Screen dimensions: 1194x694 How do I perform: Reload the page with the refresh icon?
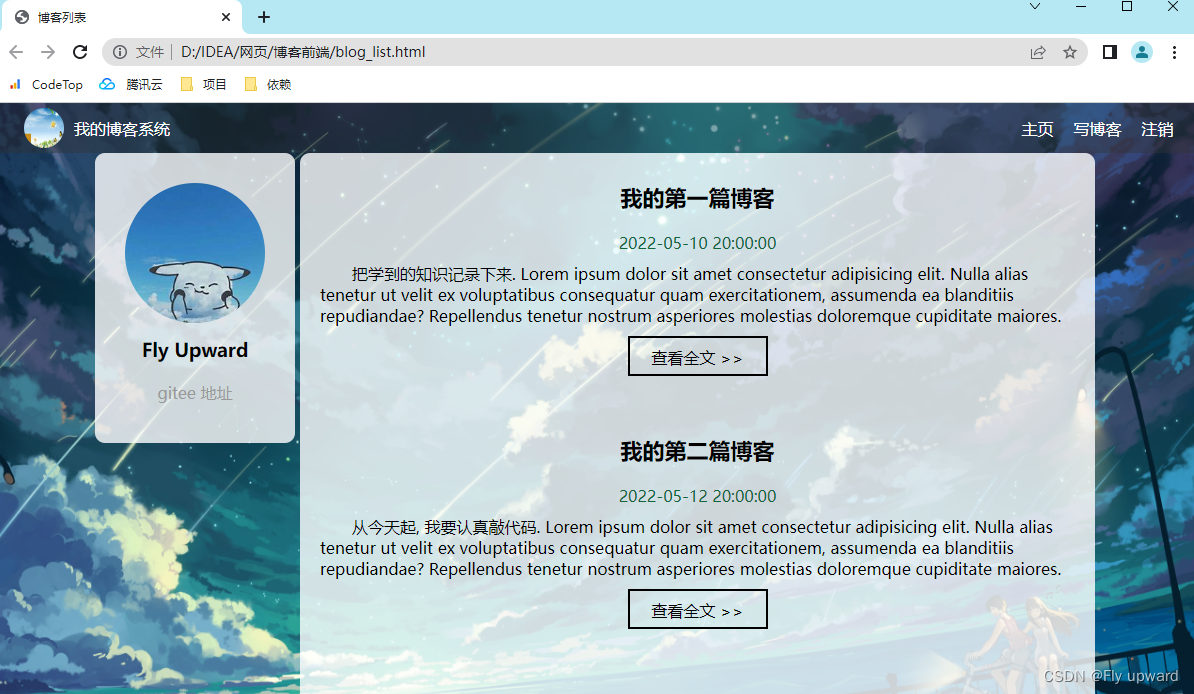point(80,52)
